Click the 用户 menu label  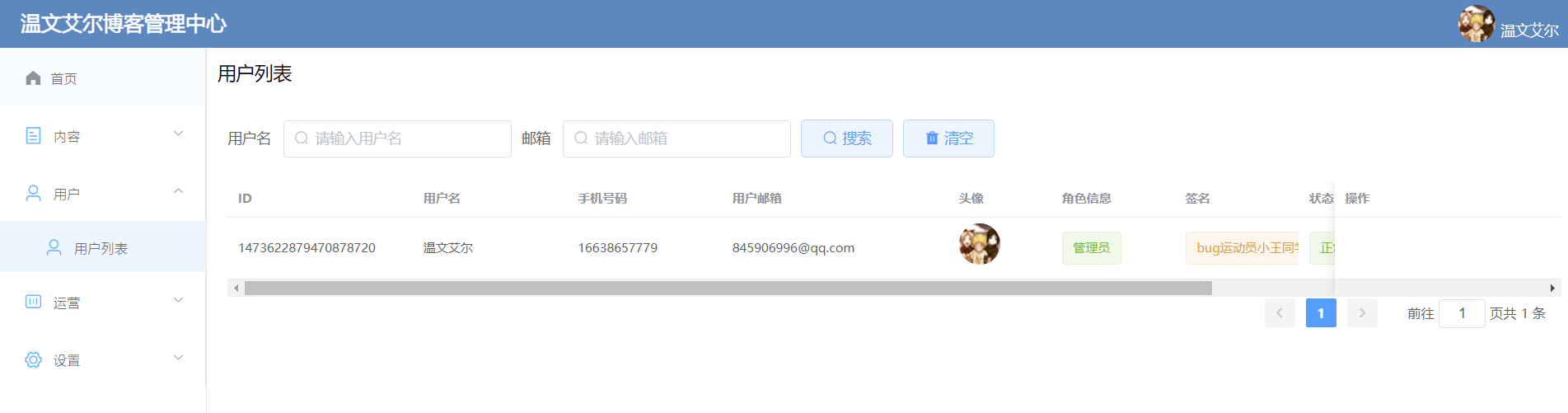67,195
